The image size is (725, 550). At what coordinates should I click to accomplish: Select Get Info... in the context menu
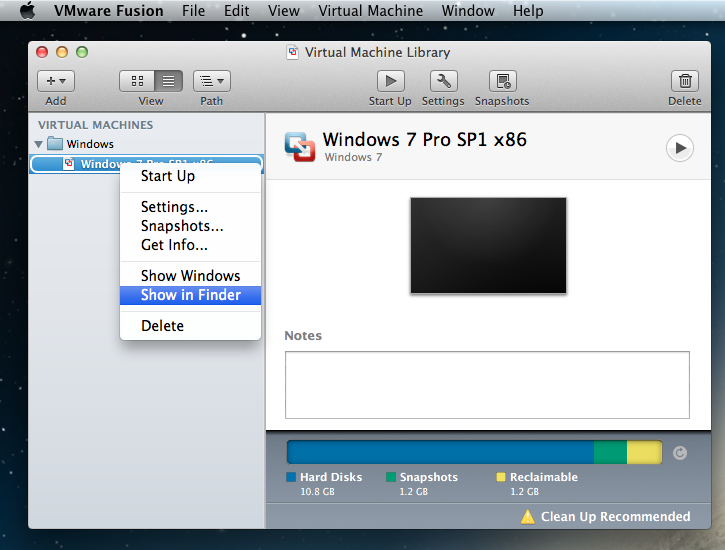(x=174, y=245)
